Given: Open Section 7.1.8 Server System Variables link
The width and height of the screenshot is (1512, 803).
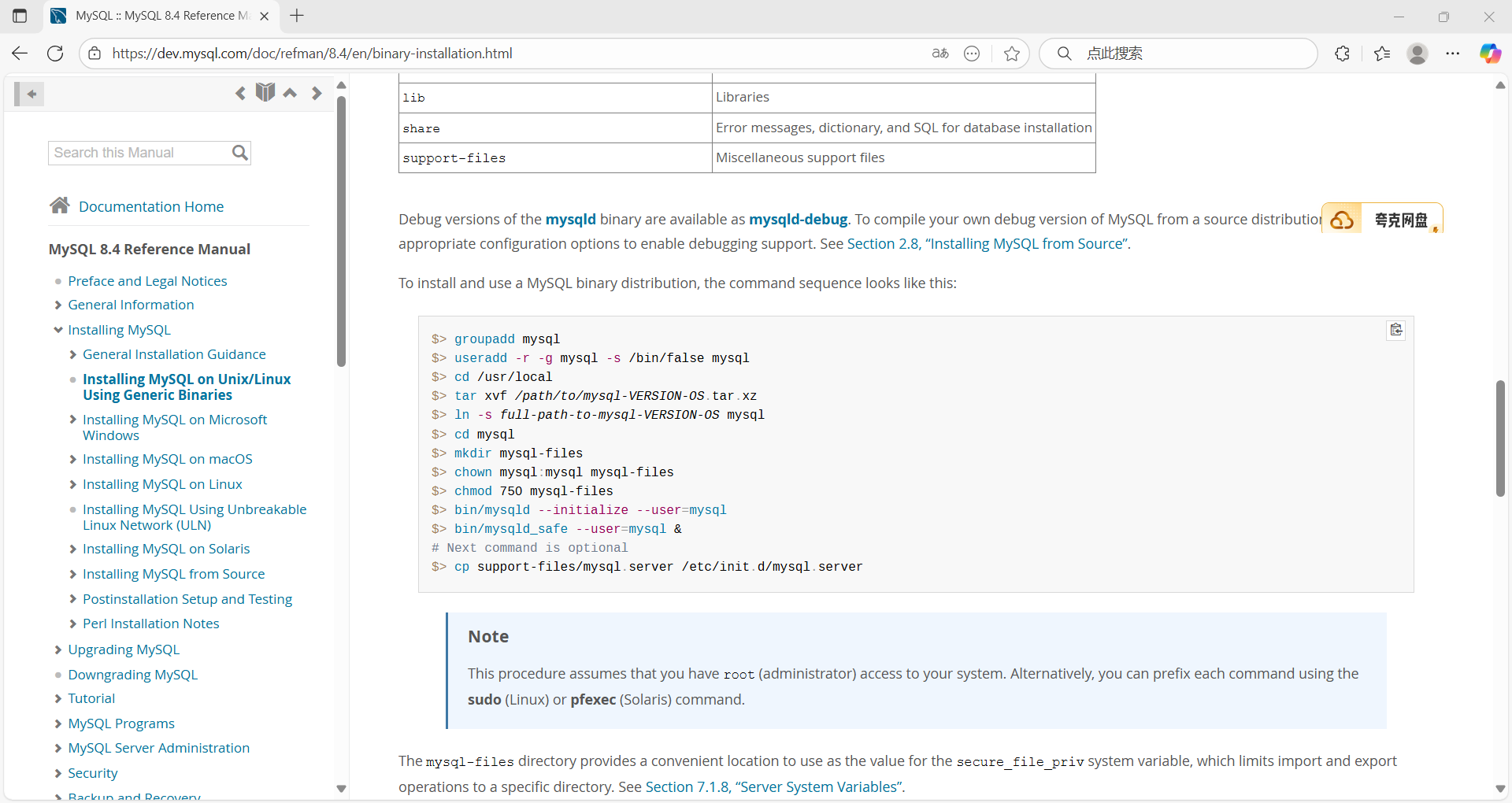Looking at the screenshot, I should click(x=773, y=786).
